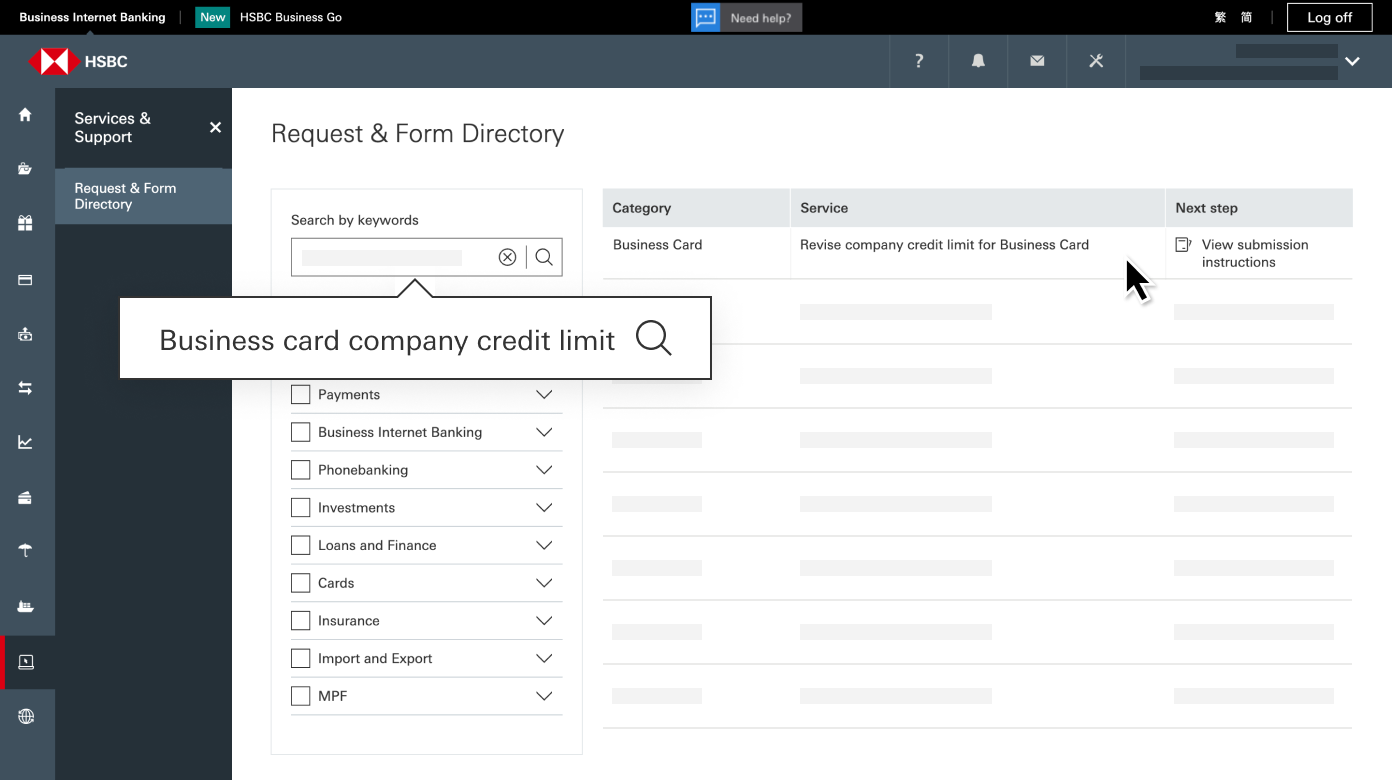The height and width of the screenshot is (780, 1392).
Task: Enable the Cards category checkbox
Action: [x=300, y=583]
